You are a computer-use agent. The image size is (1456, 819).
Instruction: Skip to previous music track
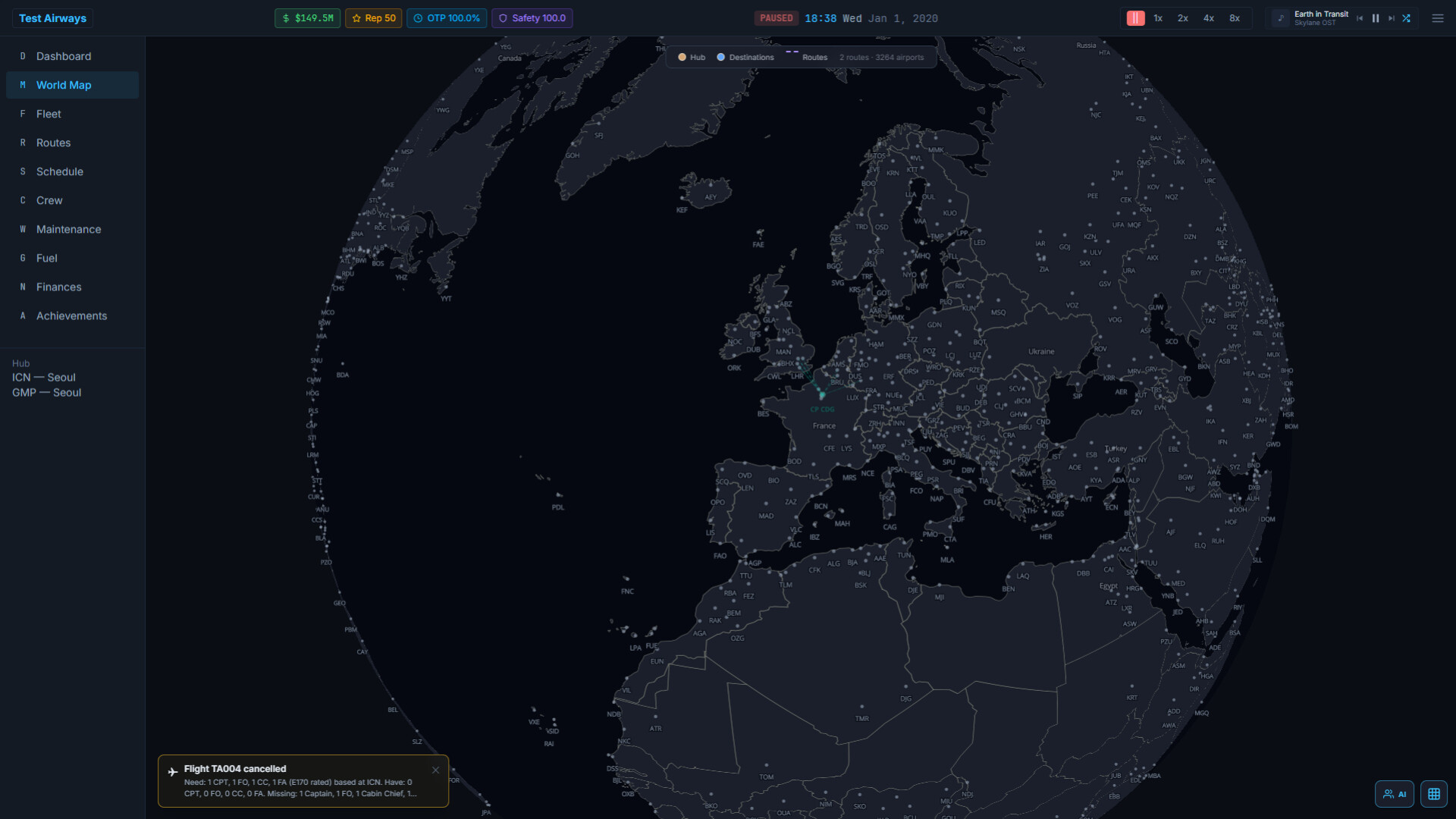coord(1360,18)
